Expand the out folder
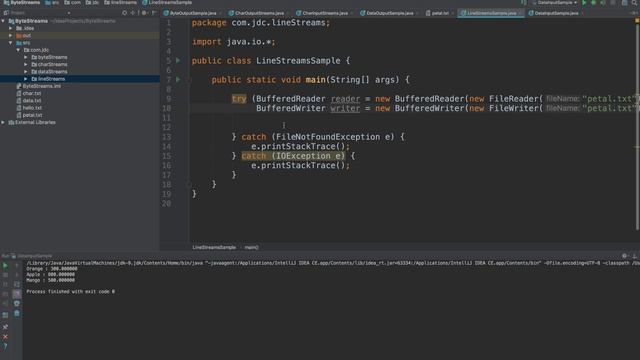The width and height of the screenshot is (640, 360). click(11, 36)
